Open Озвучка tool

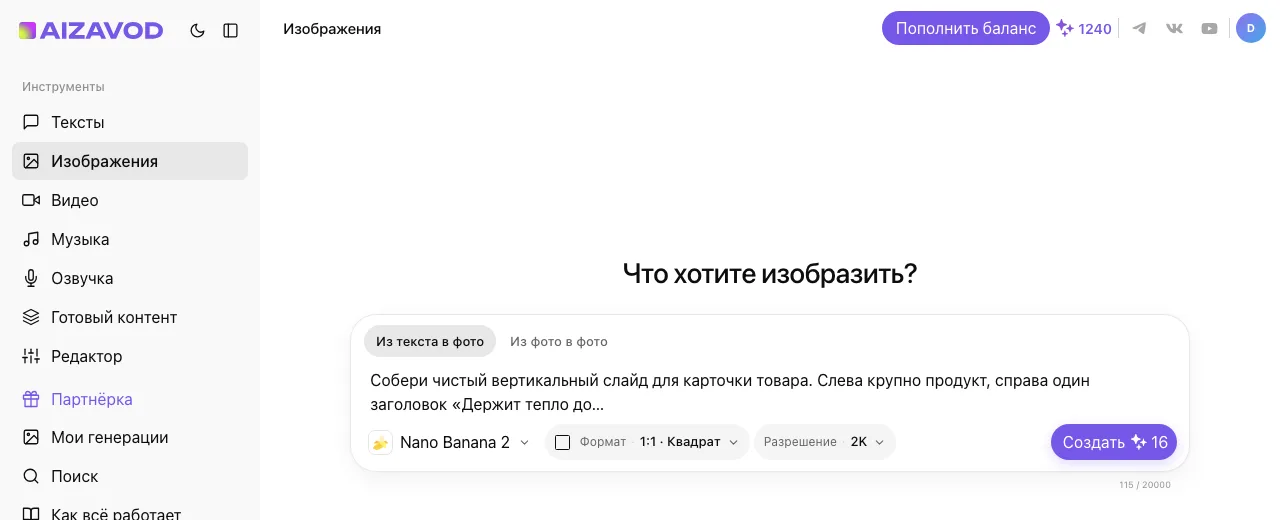[130, 278]
